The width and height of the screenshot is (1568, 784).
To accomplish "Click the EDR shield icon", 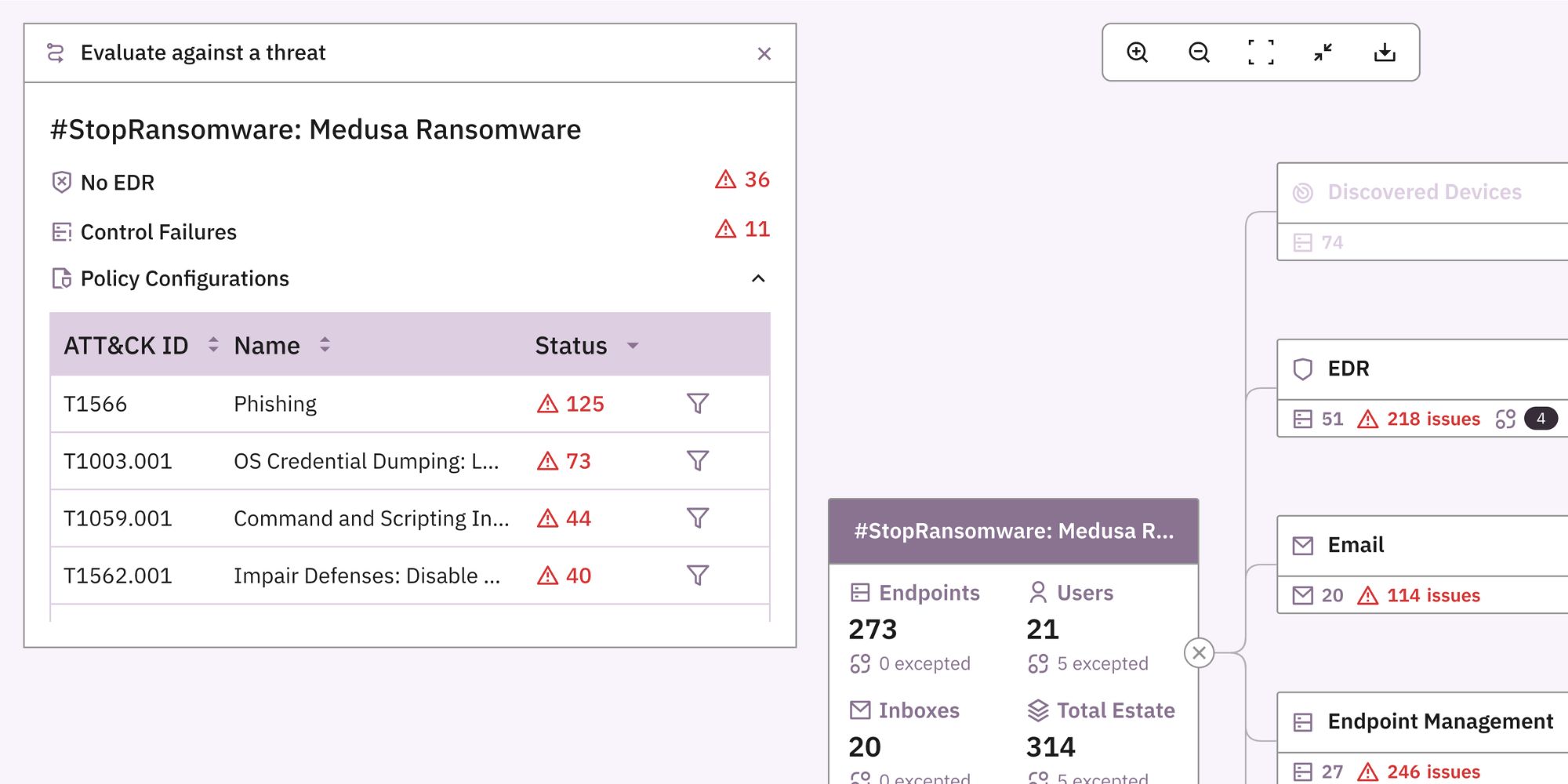I will (x=1302, y=368).
